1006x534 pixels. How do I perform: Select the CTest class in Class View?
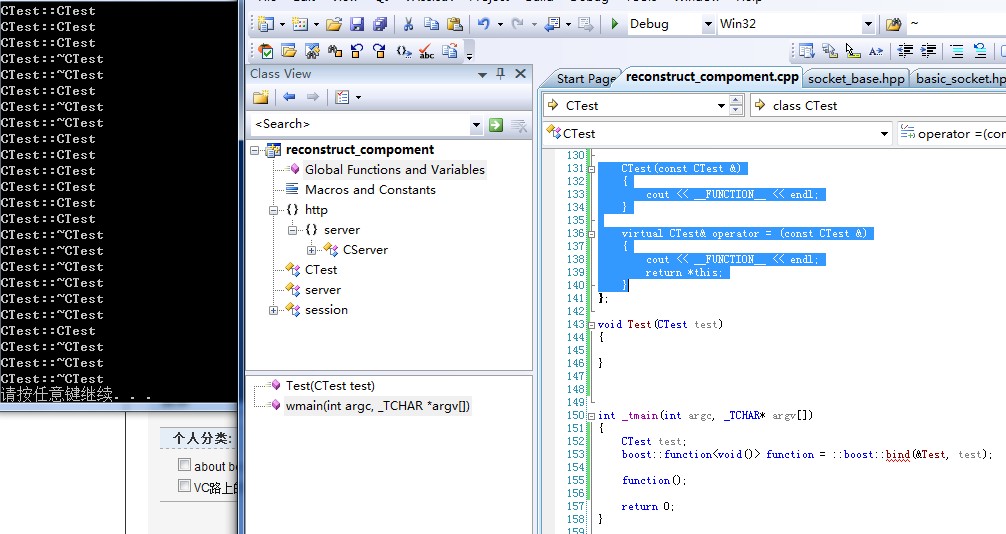[321, 270]
